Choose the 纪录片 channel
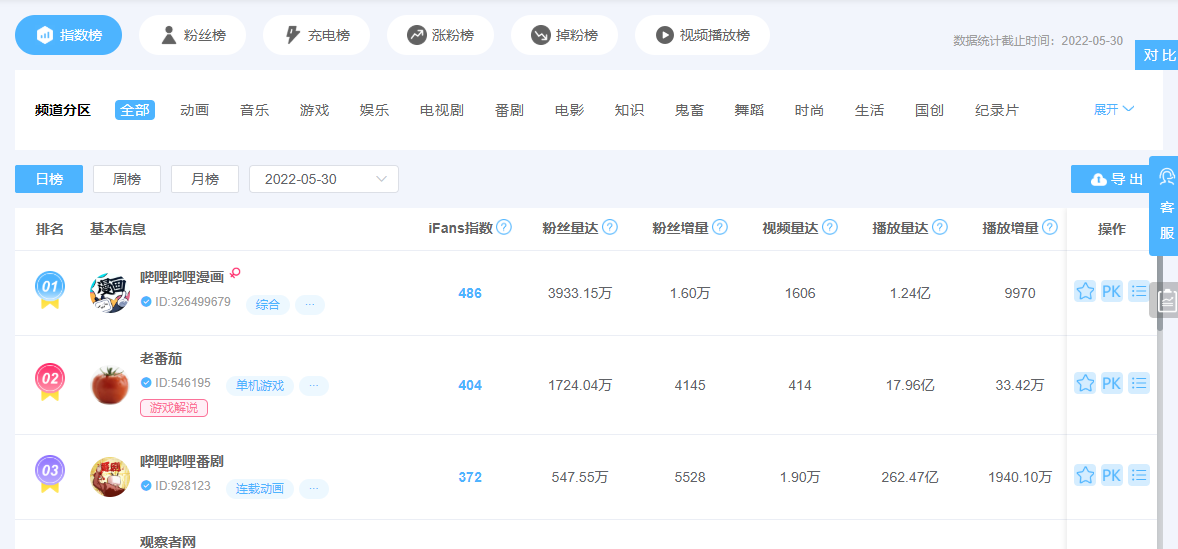The height and width of the screenshot is (549, 1178). tap(997, 110)
